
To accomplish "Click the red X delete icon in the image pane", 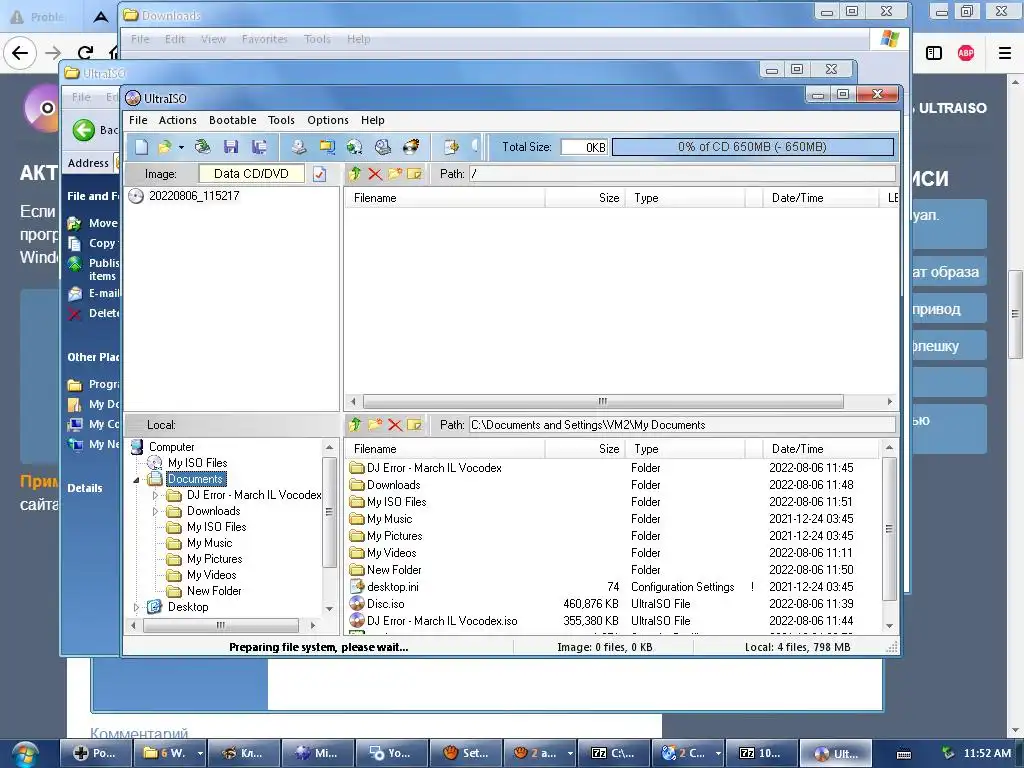I will [x=375, y=174].
